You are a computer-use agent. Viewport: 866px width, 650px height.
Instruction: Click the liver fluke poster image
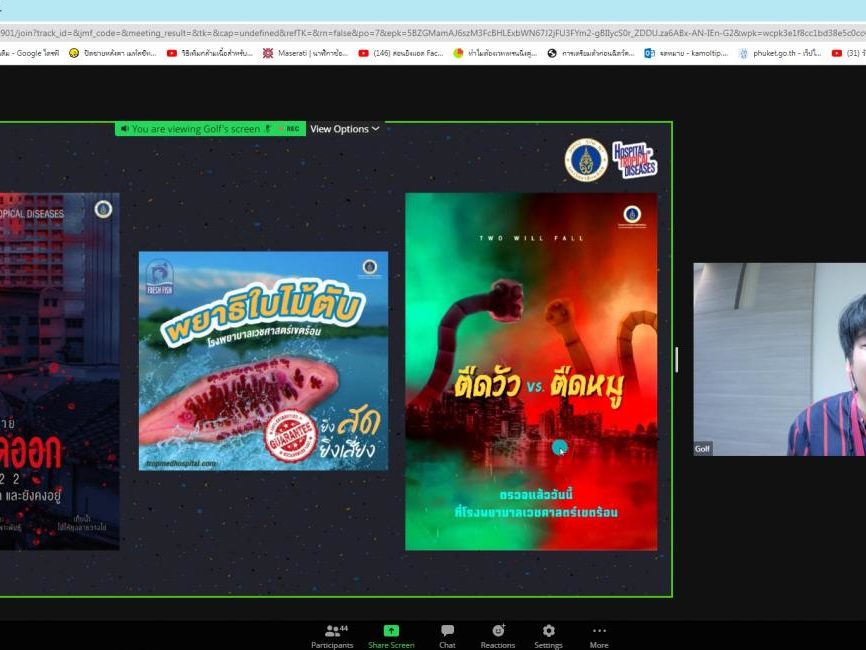(x=263, y=361)
